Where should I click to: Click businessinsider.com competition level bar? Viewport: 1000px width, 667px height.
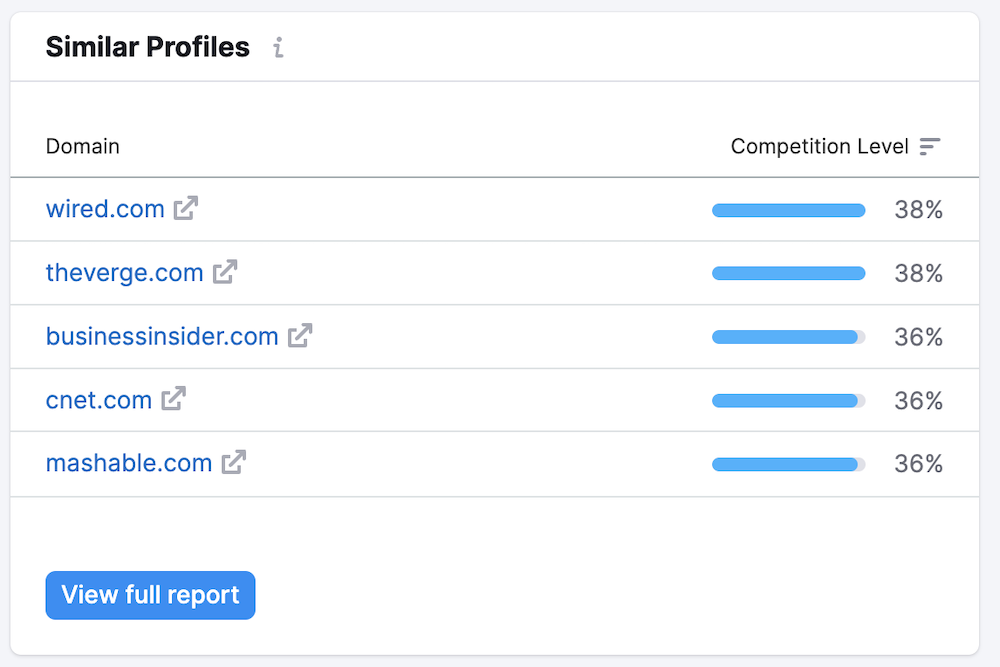[x=788, y=337]
